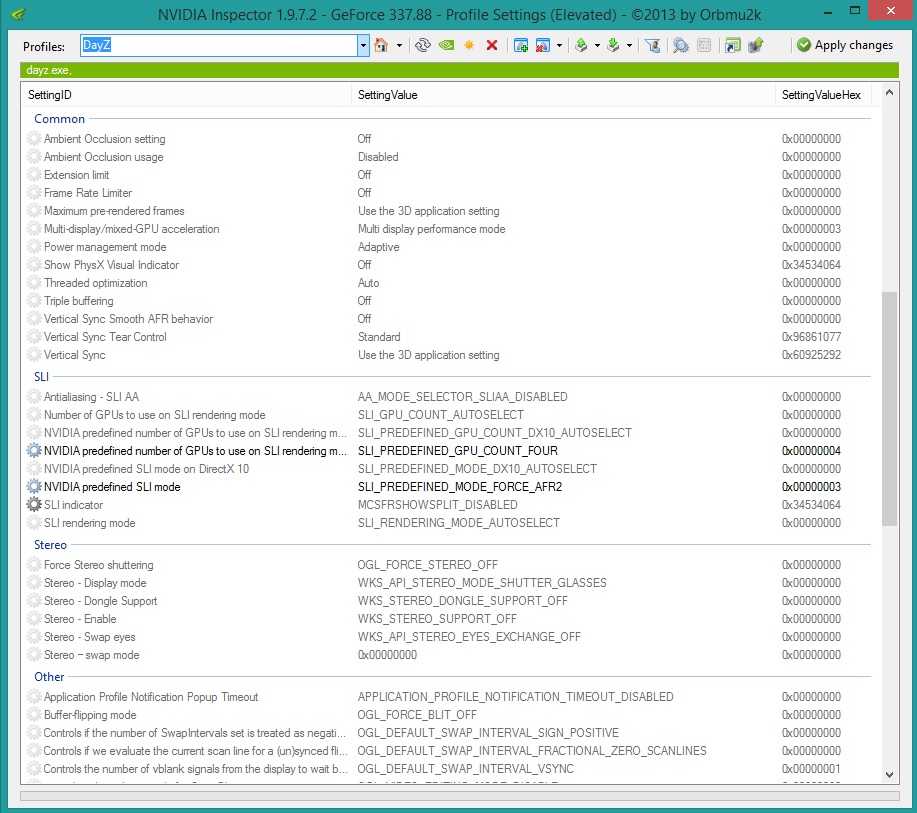The width and height of the screenshot is (917, 813).
Task: Click the export profile green up-arrow icon
Action: point(581,45)
